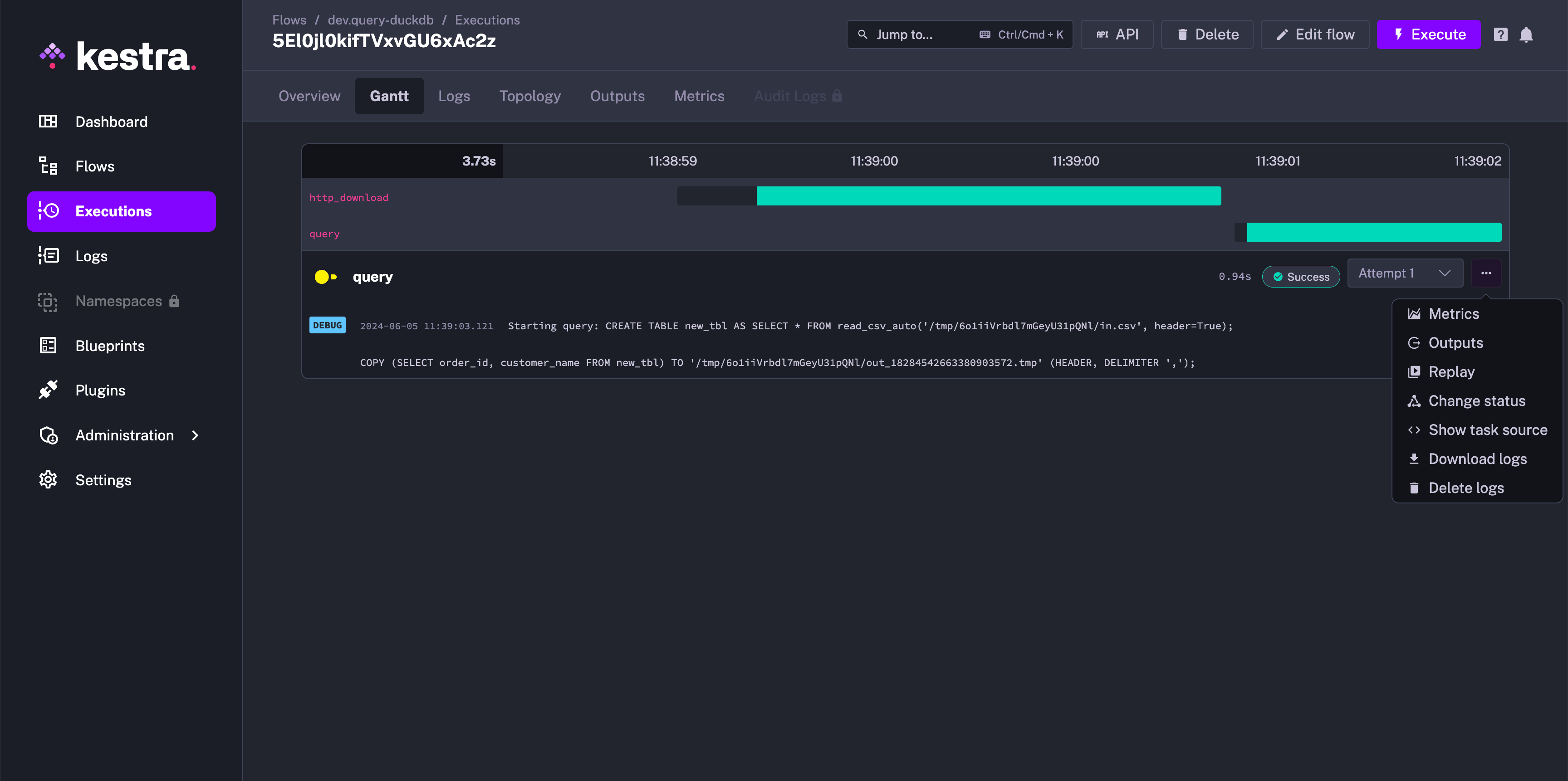Screen dimensions: 1568x781
Task: Click the Flows sidebar icon
Action: (48, 166)
